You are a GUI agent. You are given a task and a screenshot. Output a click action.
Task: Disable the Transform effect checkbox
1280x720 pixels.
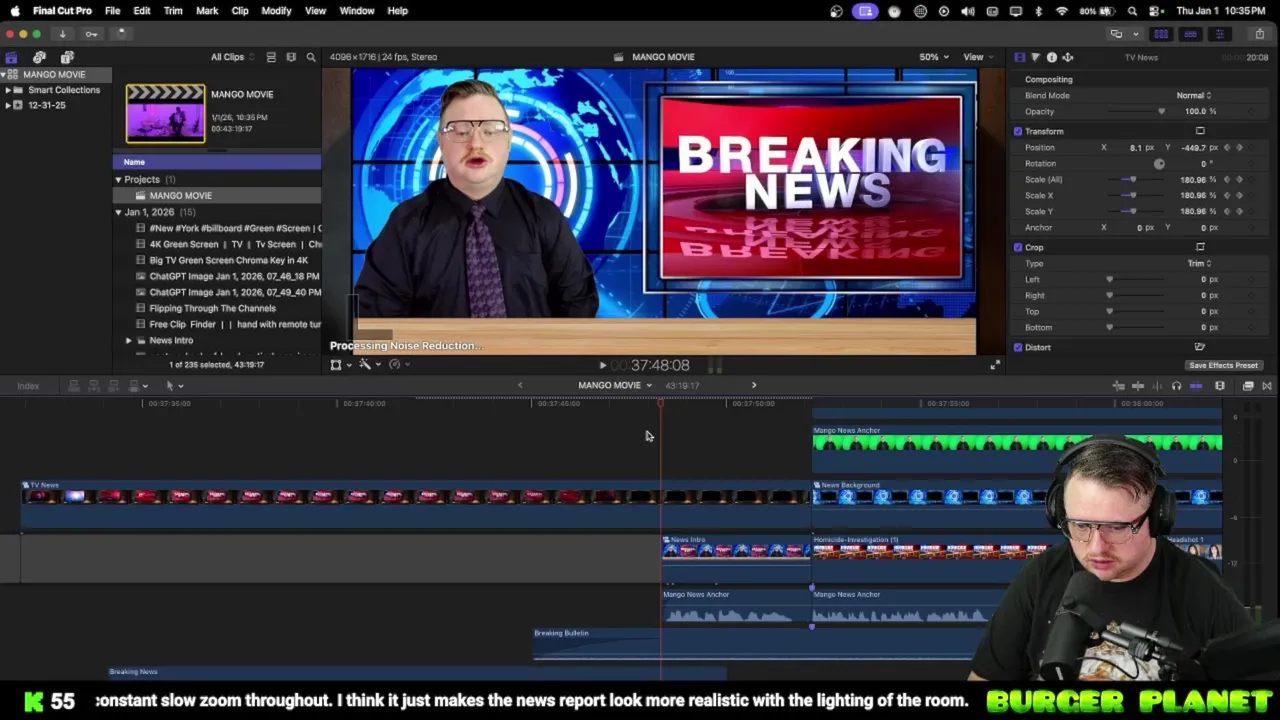pyautogui.click(x=1018, y=131)
